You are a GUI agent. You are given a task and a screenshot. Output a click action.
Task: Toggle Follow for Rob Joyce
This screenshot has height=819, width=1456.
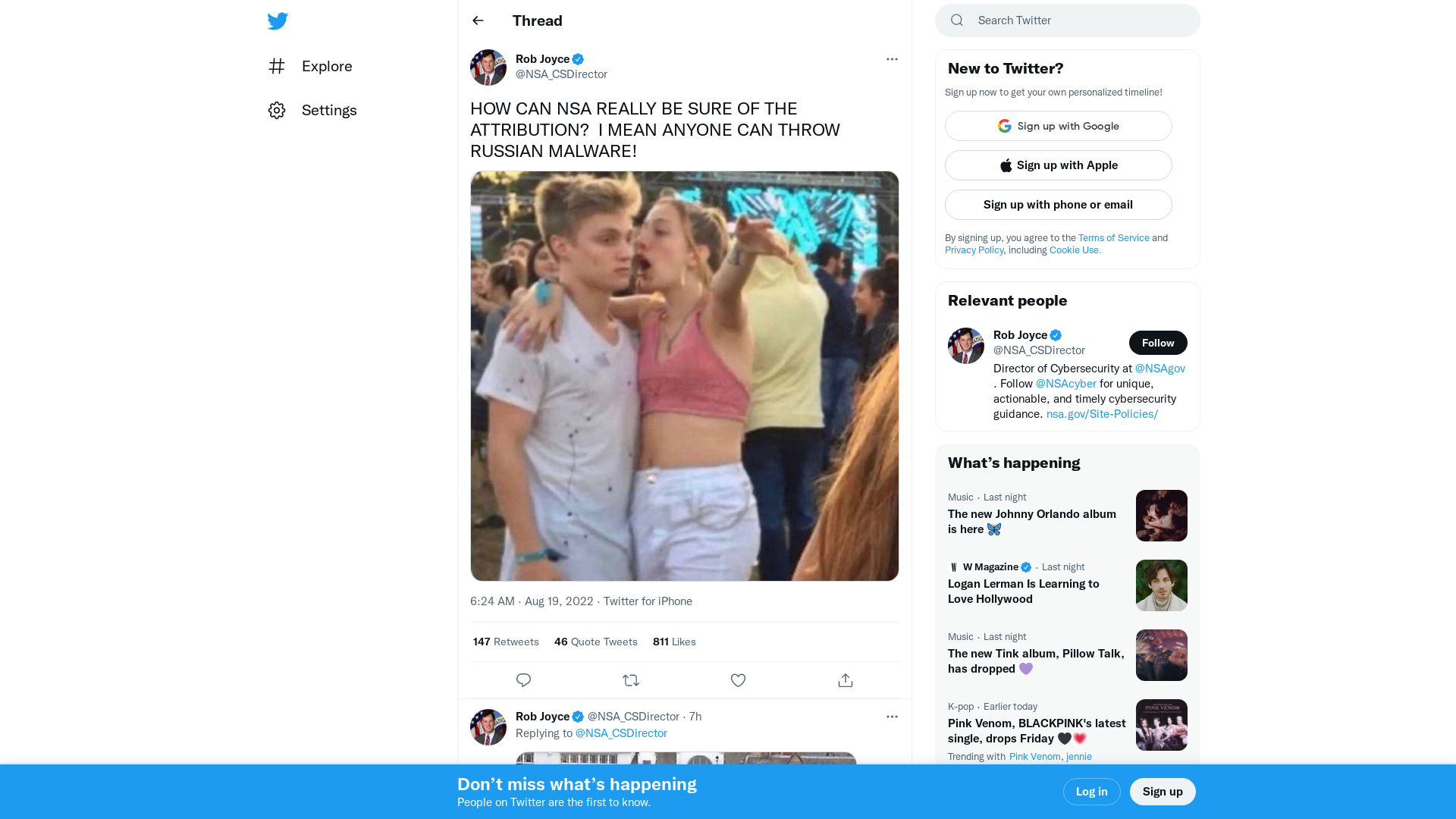1157,343
